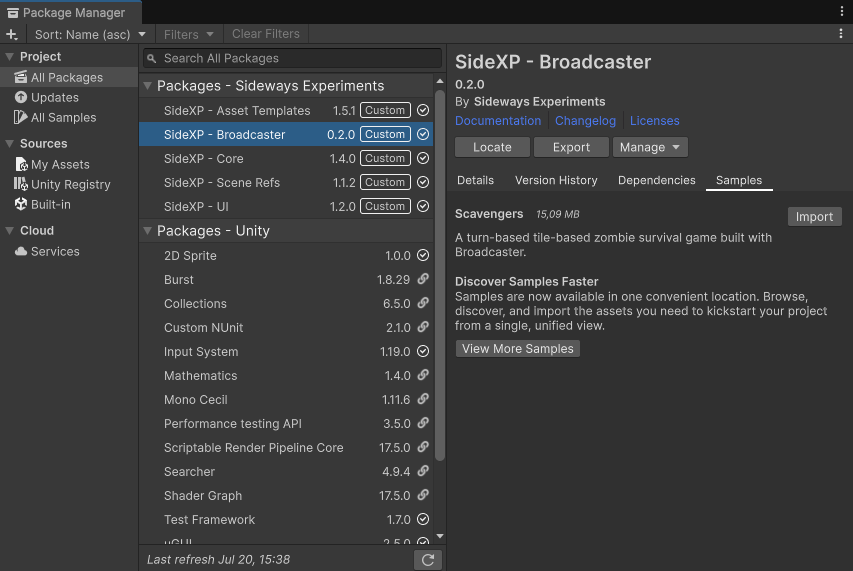Viewport: 853px width, 571px height.
Task: Click the package list scrollbar thumb
Action: (440, 276)
